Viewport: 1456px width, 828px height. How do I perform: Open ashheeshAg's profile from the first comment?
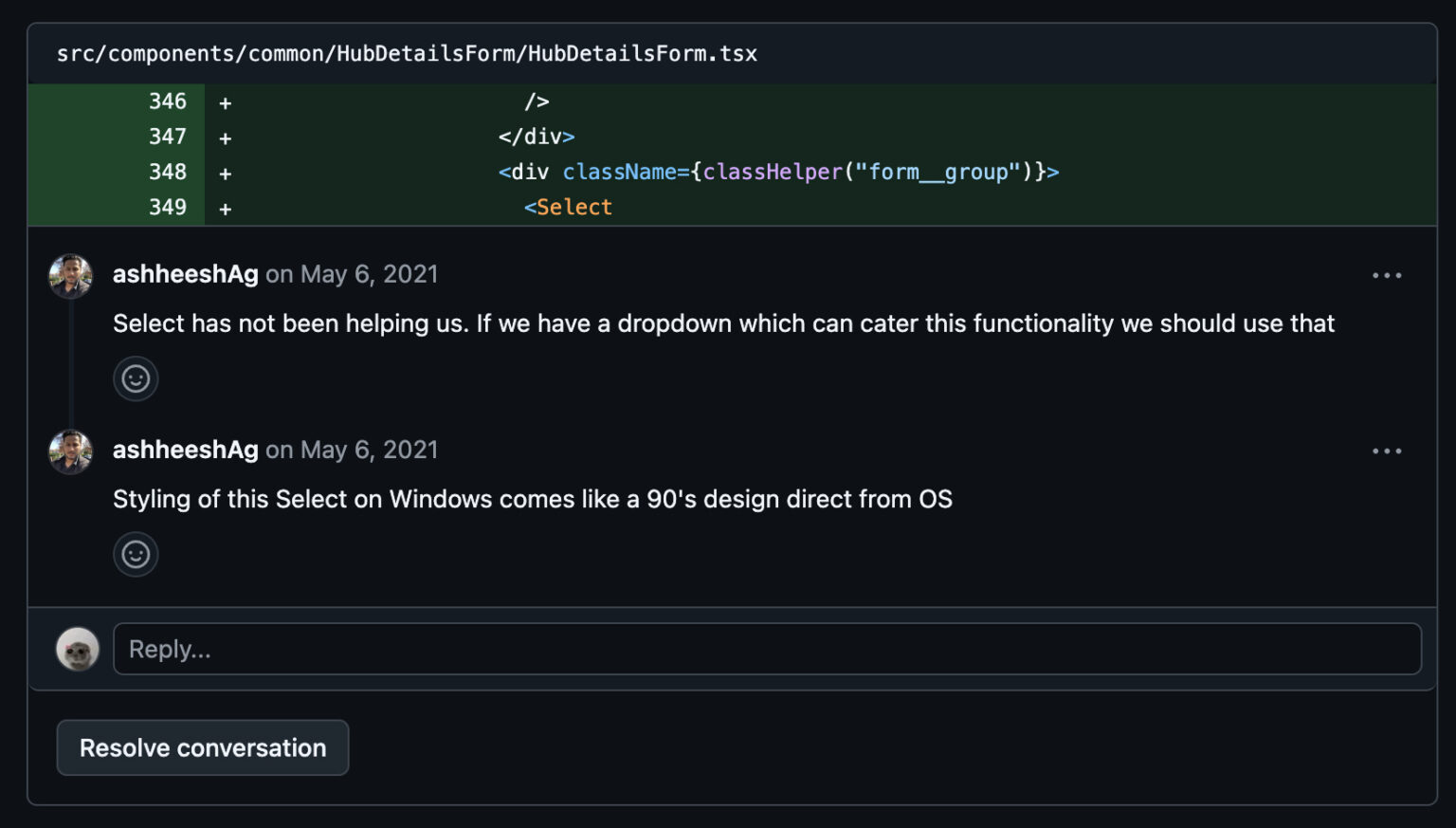185,274
